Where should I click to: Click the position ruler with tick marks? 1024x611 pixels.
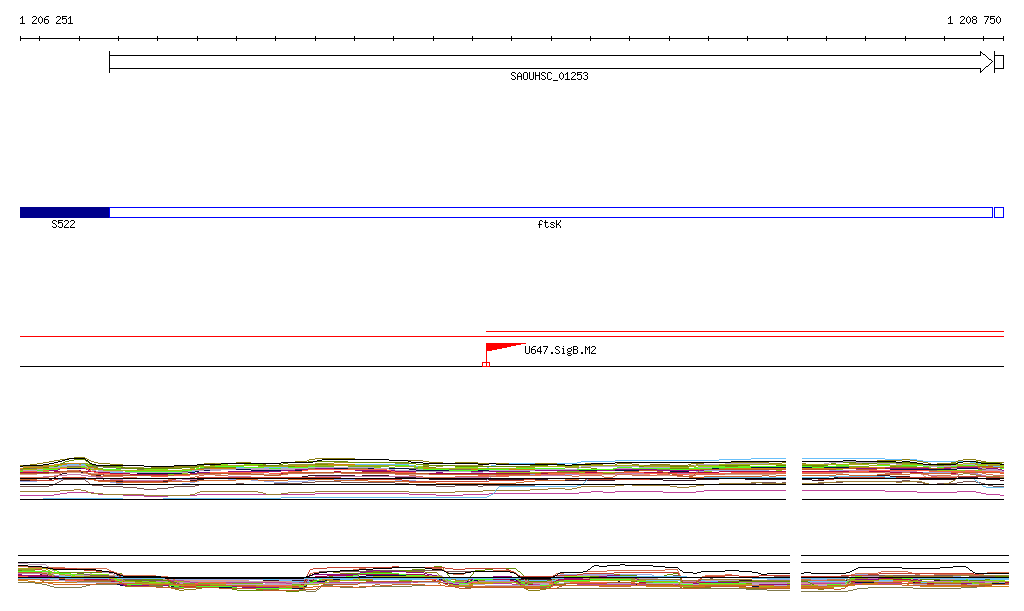point(511,39)
